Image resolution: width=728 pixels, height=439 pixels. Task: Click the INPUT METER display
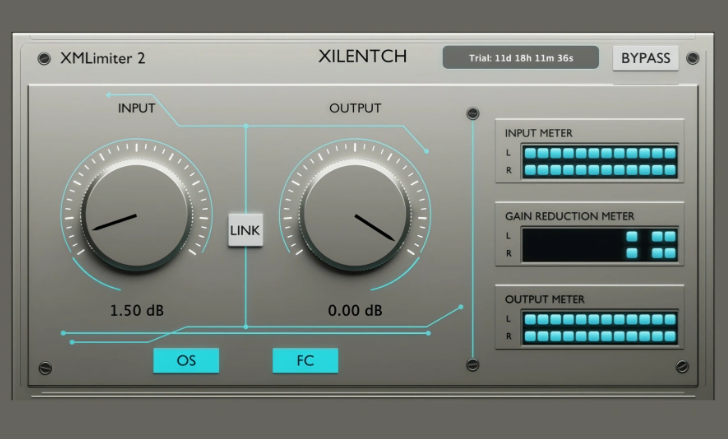tap(600, 161)
